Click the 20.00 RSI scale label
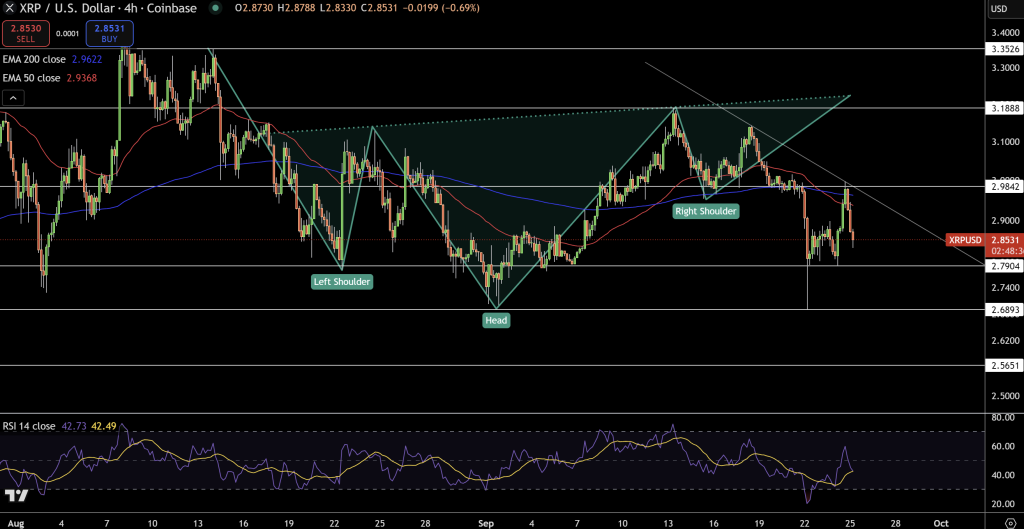 tap(1002, 504)
